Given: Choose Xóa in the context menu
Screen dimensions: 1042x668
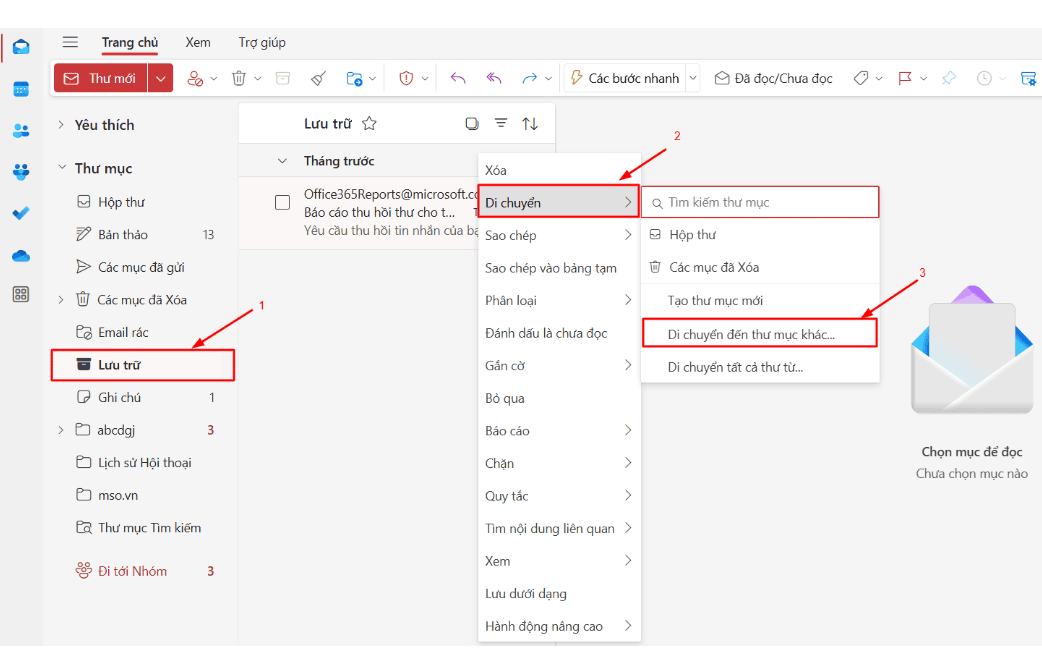Looking at the screenshot, I should click(x=559, y=170).
